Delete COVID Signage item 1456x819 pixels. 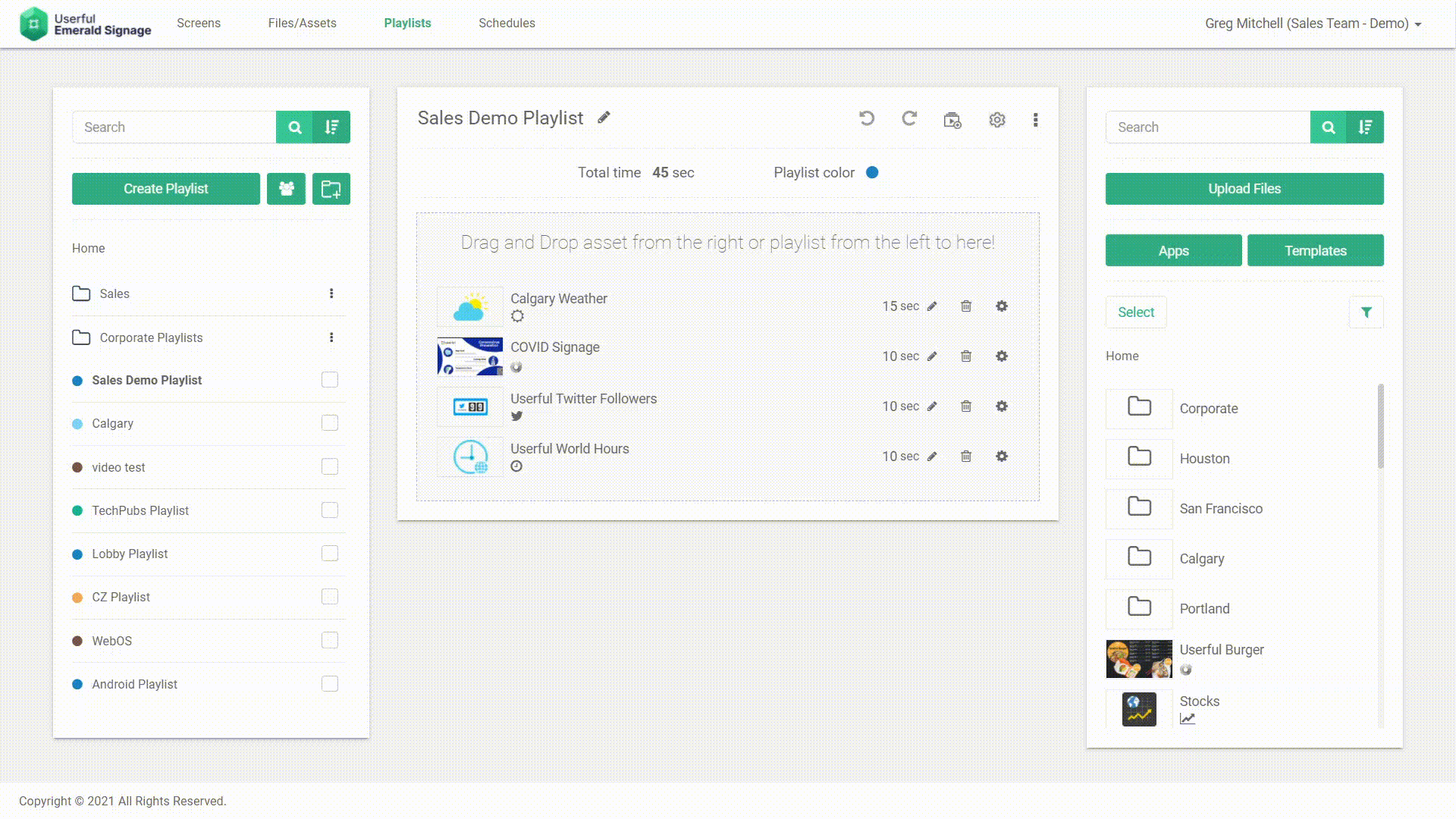(x=966, y=356)
